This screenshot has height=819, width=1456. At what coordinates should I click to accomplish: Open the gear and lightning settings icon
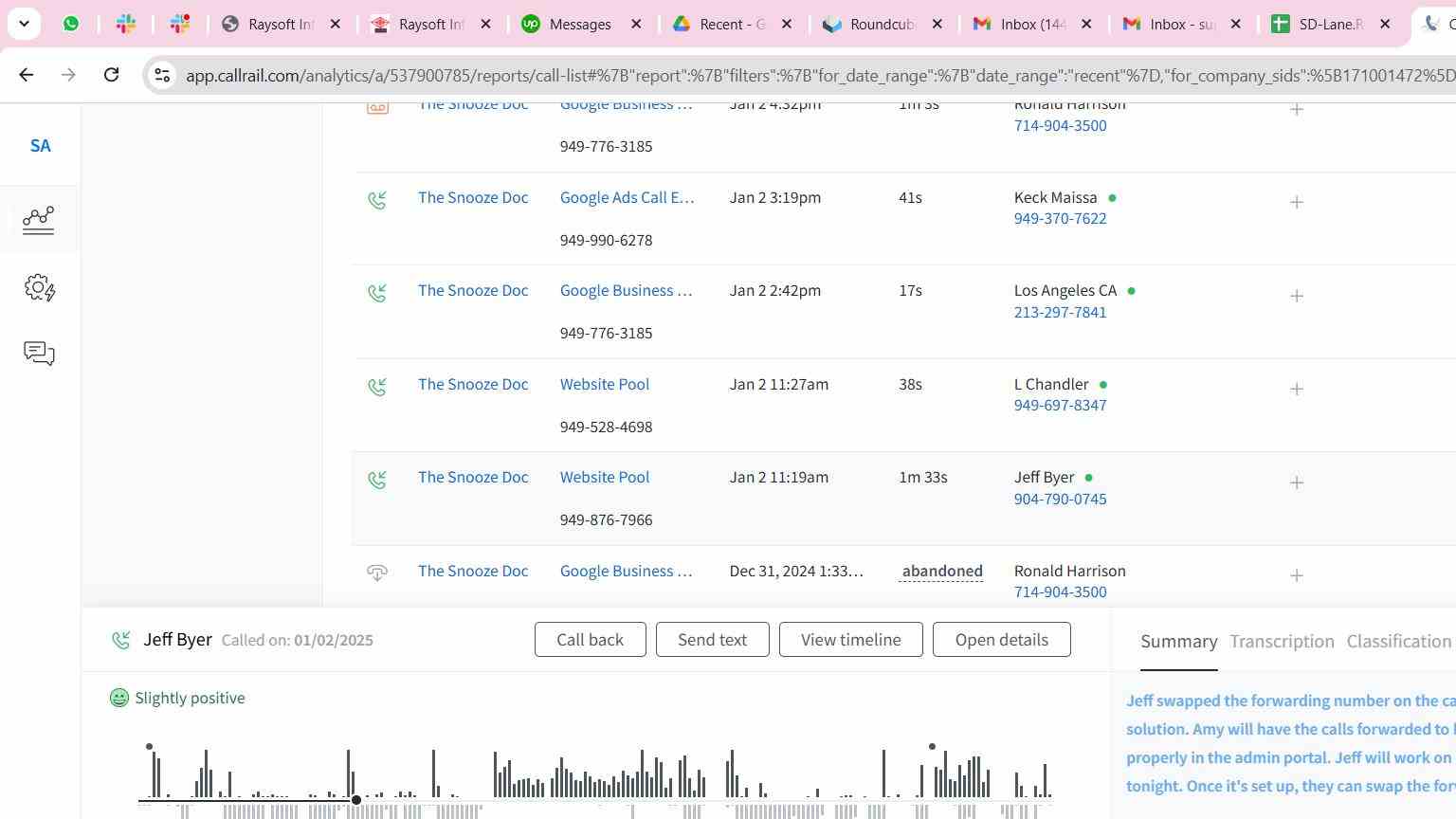click(x=40, y=287)
